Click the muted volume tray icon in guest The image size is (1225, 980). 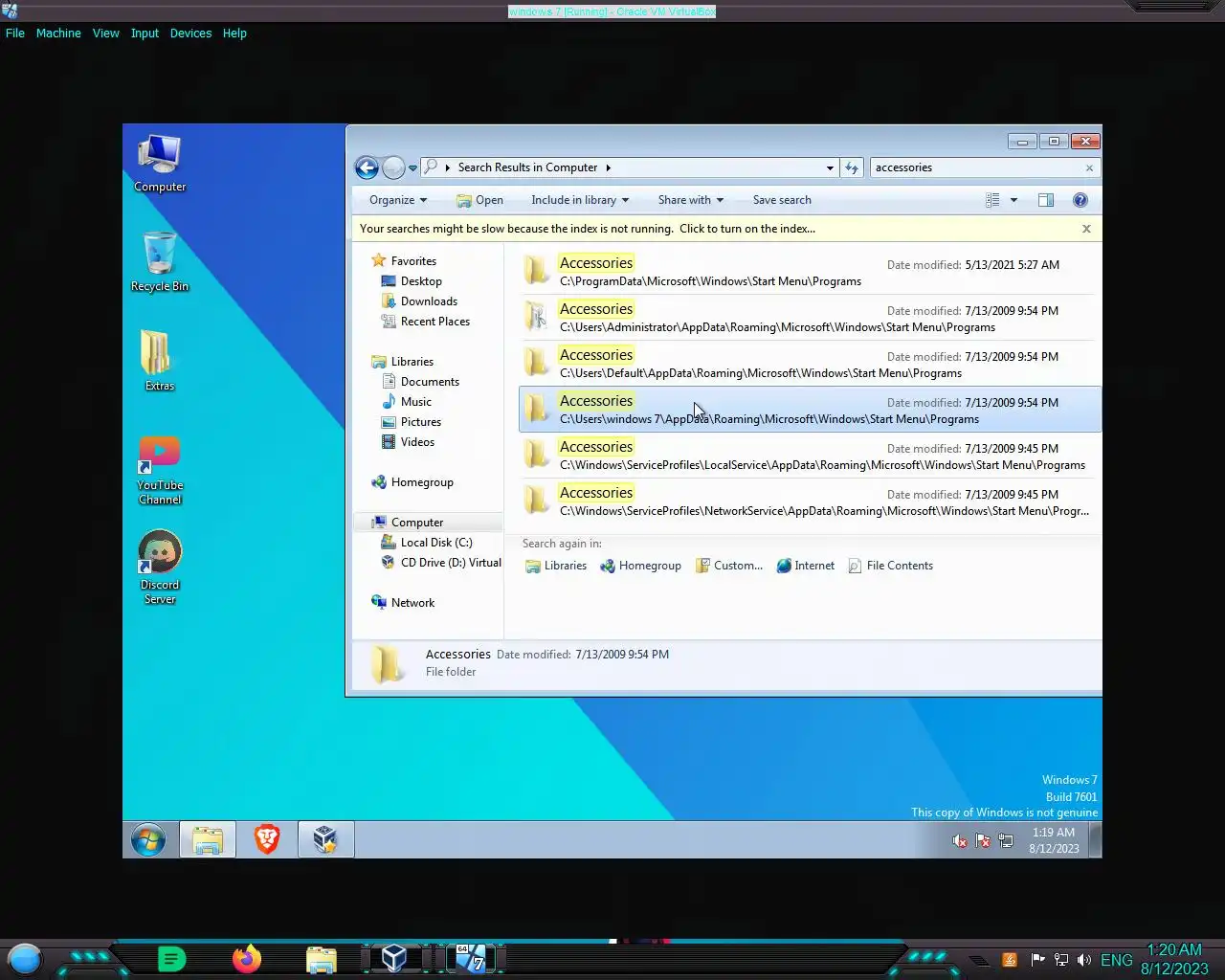pos(959,841)
